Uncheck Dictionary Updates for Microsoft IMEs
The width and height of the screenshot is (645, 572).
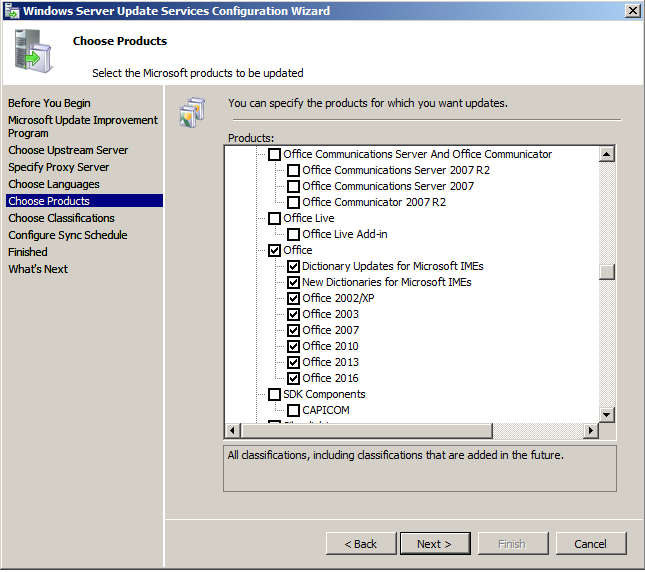[293, 266]
